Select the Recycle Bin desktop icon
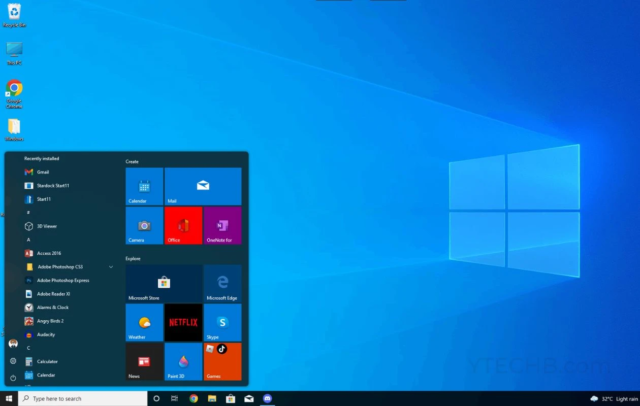The width and height of the screenshot is (640, 406). 14,15
